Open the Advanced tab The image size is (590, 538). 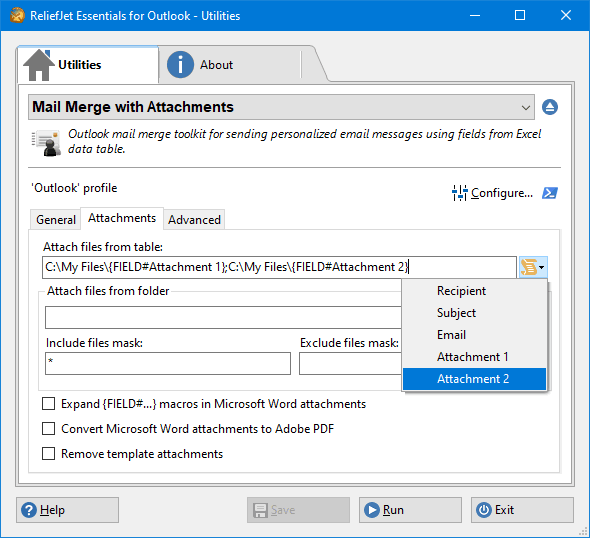194,220
